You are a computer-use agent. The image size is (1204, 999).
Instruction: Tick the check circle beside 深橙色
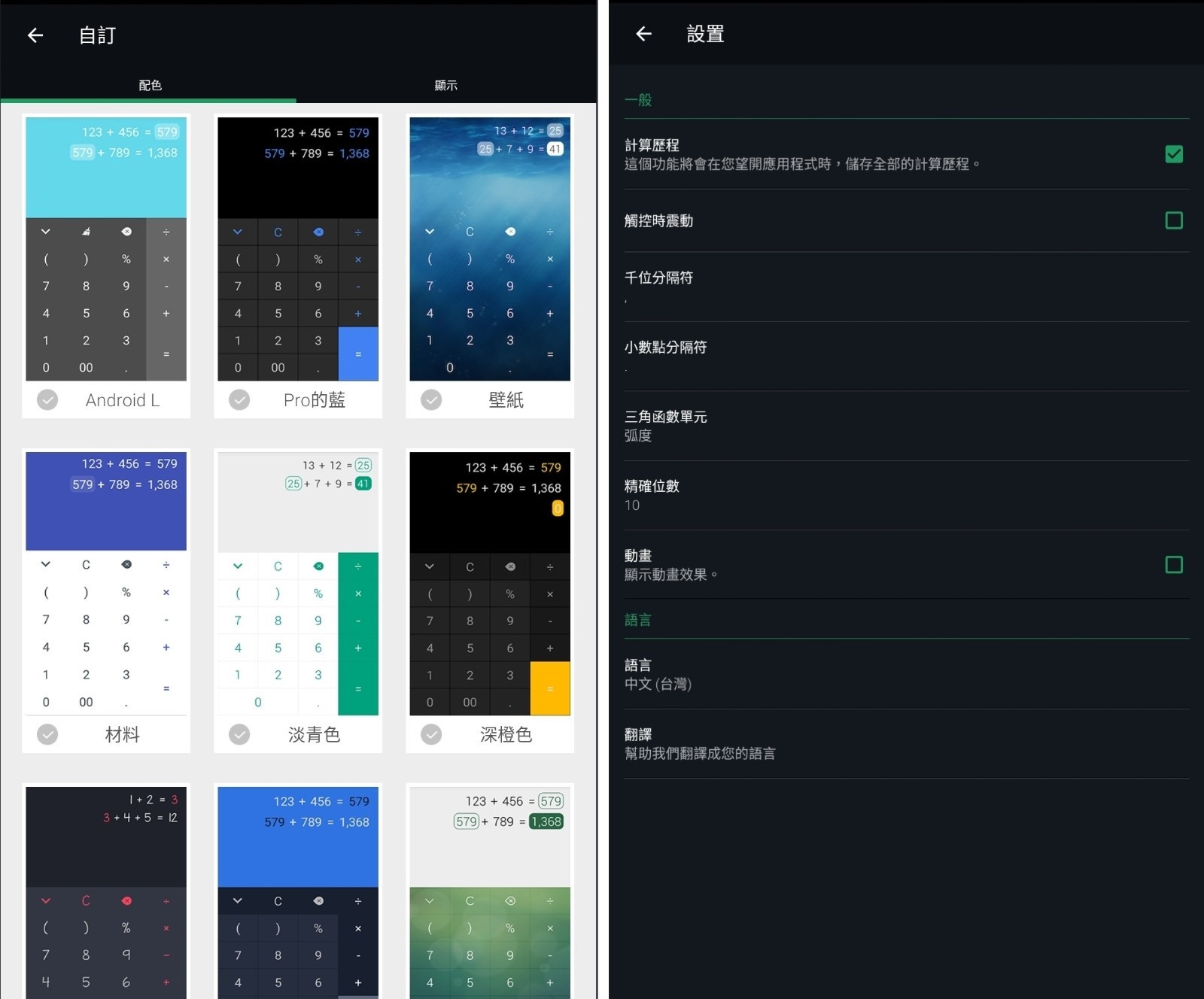[431, 734]
